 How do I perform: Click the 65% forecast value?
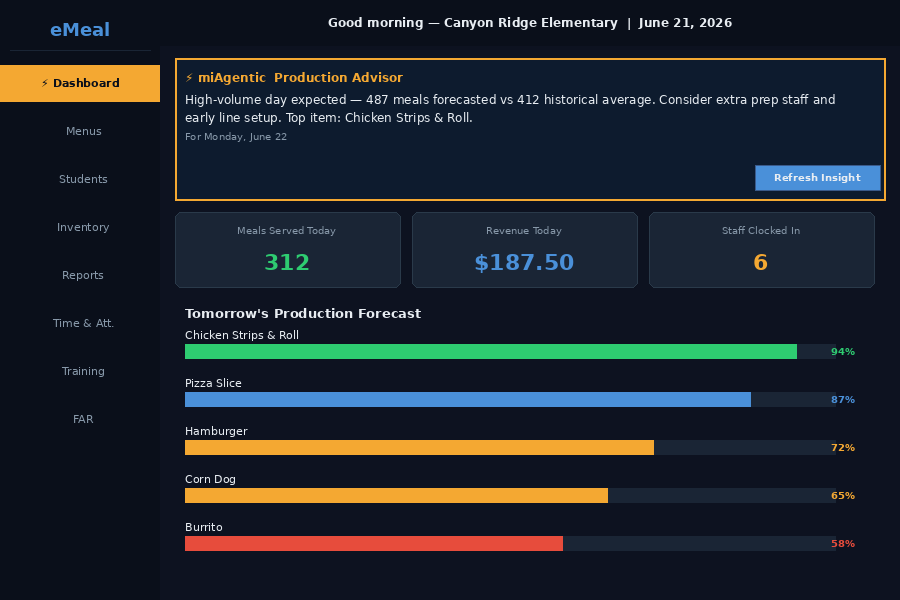coord(843,496)
